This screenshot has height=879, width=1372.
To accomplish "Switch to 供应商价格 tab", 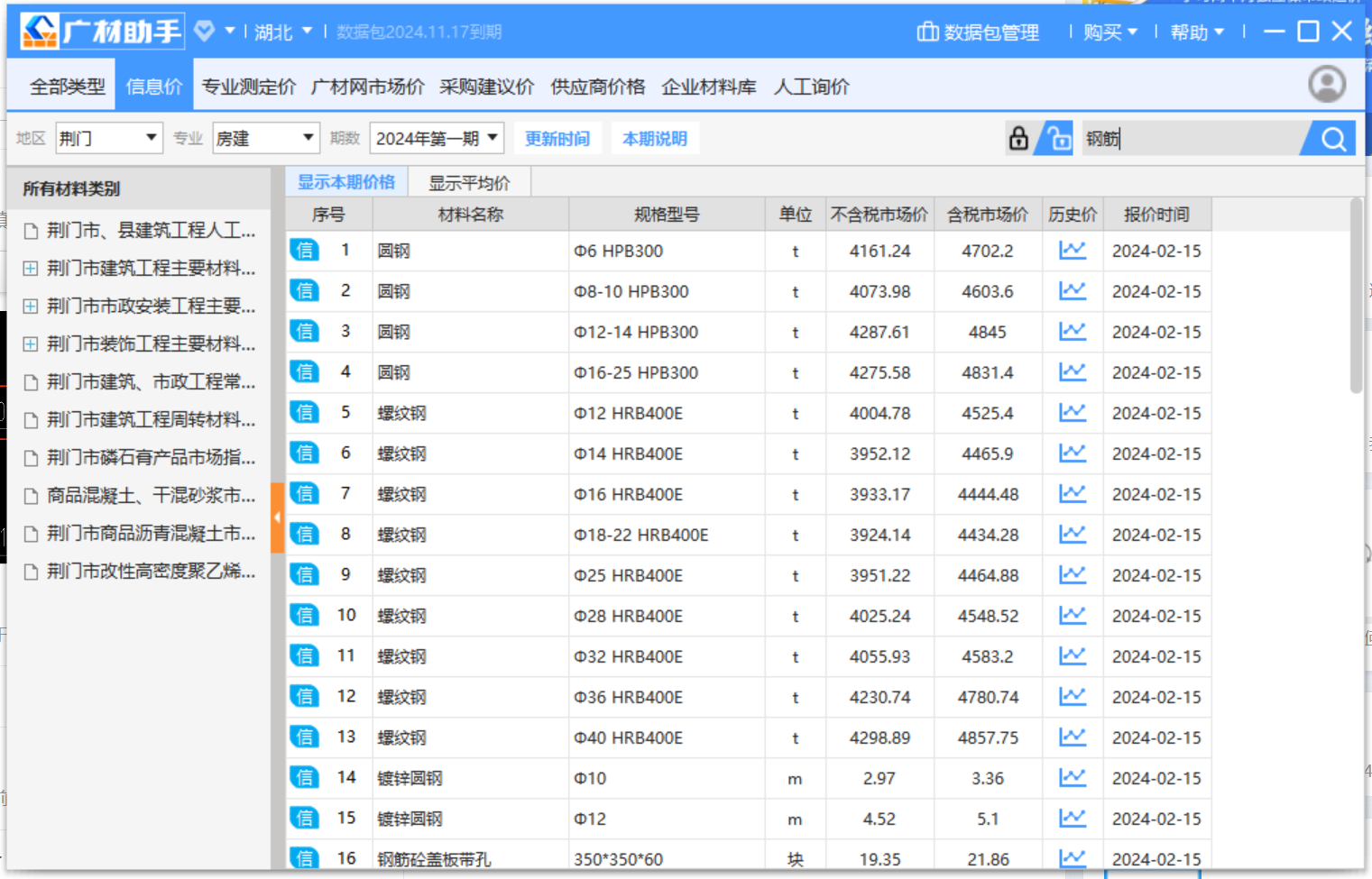I will 598,87.
